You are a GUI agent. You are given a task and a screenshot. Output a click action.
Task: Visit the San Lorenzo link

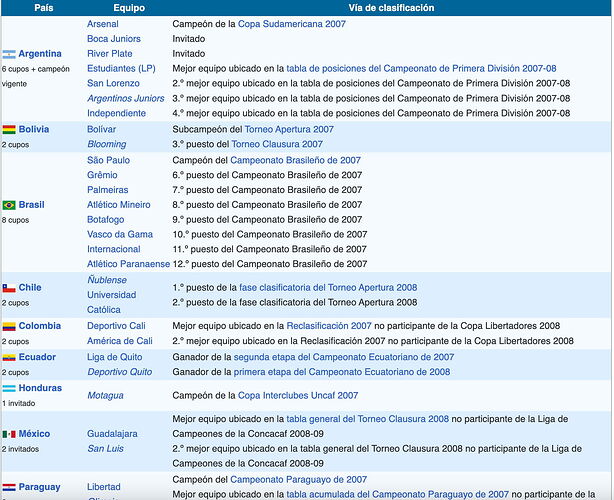(x=113, y=83)
